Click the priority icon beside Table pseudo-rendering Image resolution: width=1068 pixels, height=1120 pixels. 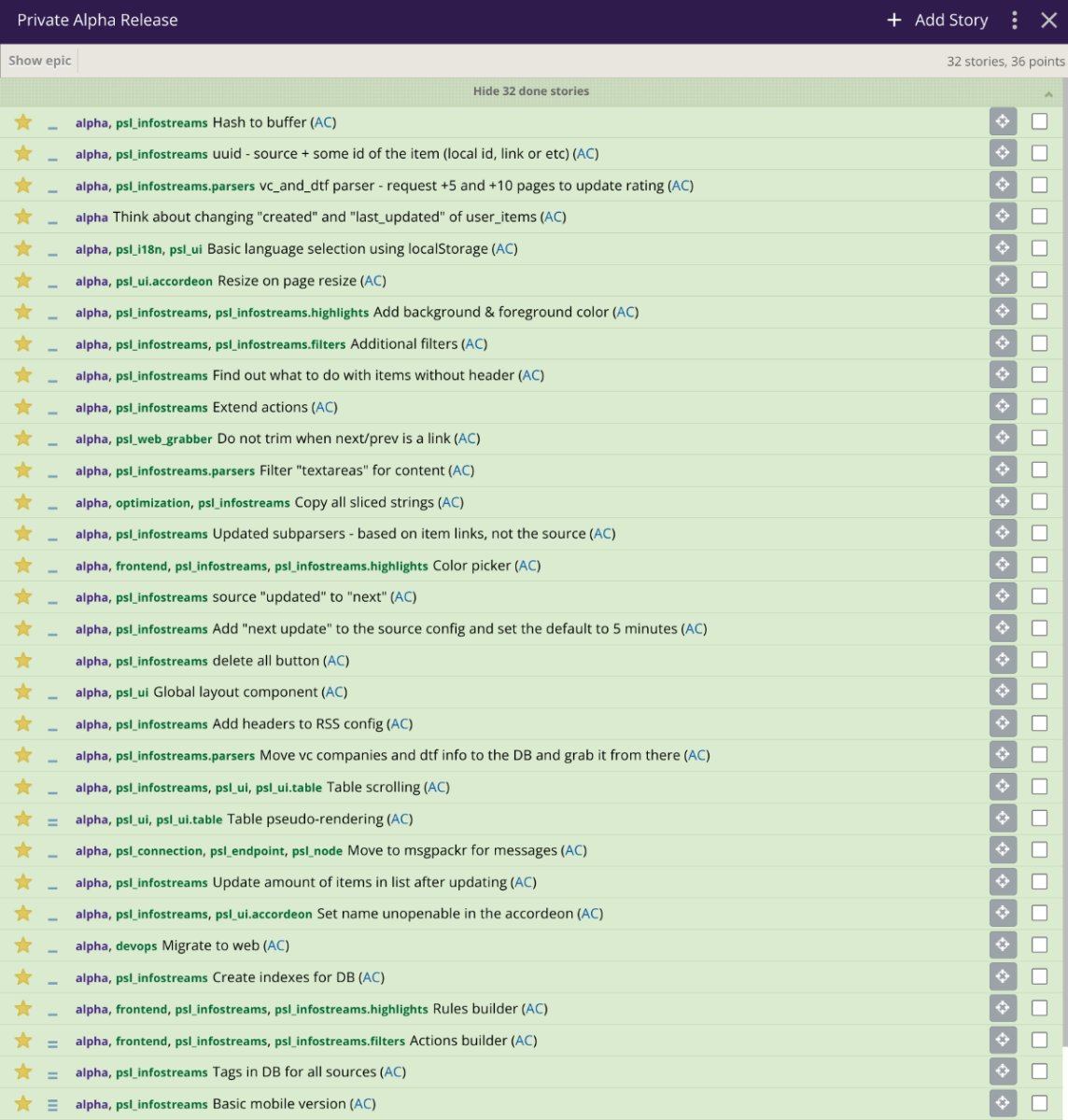52,819
